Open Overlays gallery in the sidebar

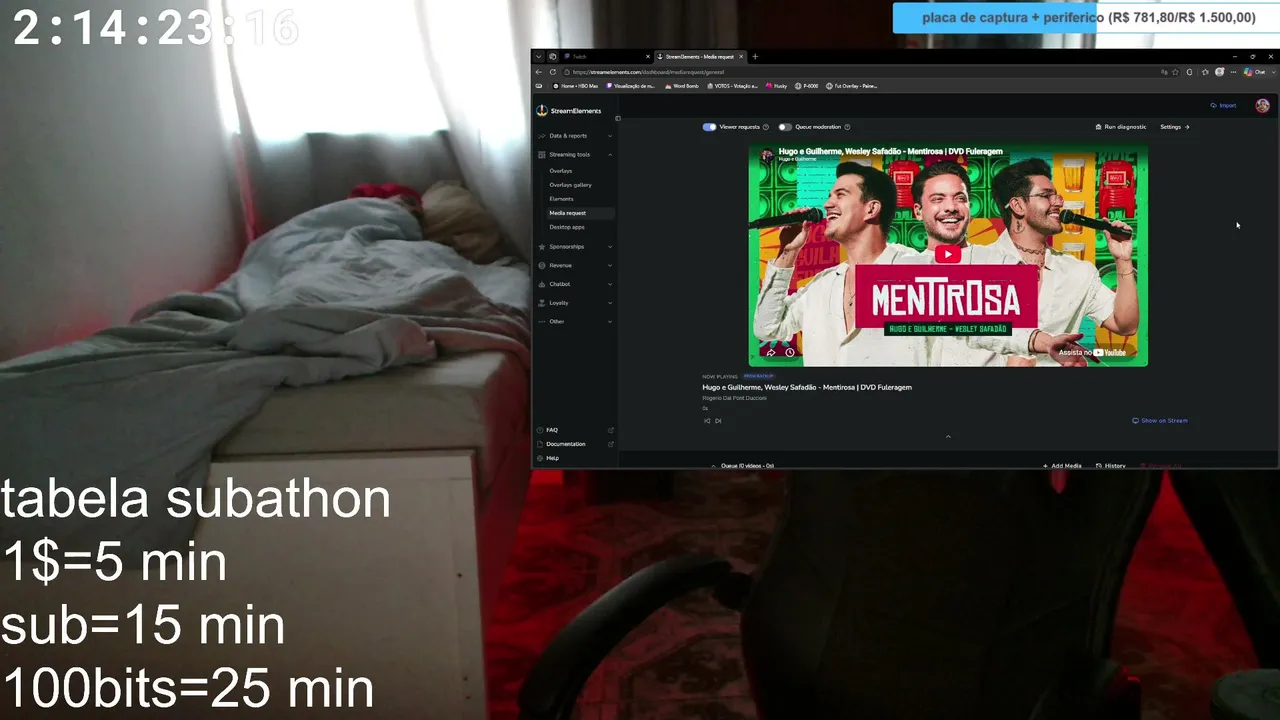570,185
